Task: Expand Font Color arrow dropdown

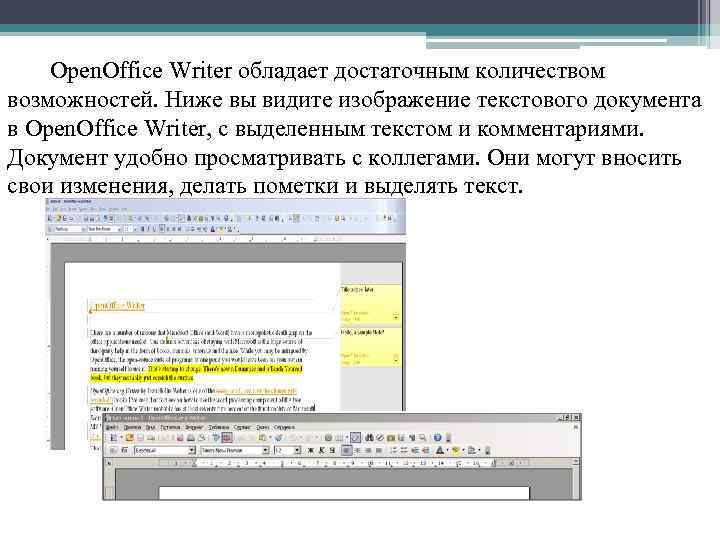Action: tap(448, 450)
